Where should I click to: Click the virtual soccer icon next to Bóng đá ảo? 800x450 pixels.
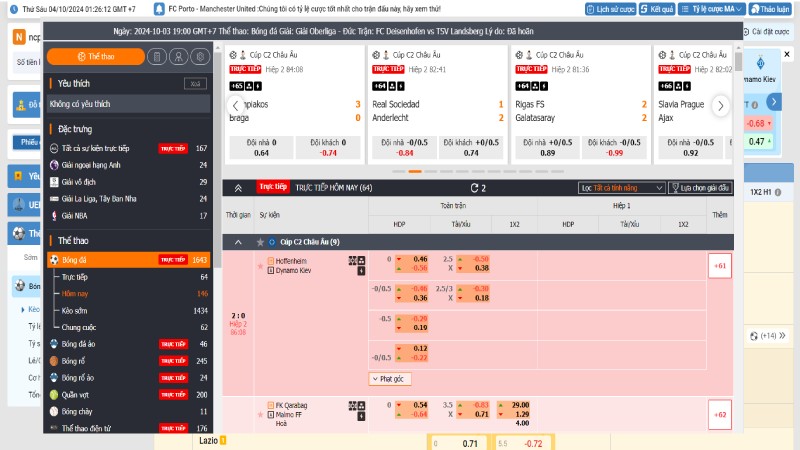(x=54, y=344)
